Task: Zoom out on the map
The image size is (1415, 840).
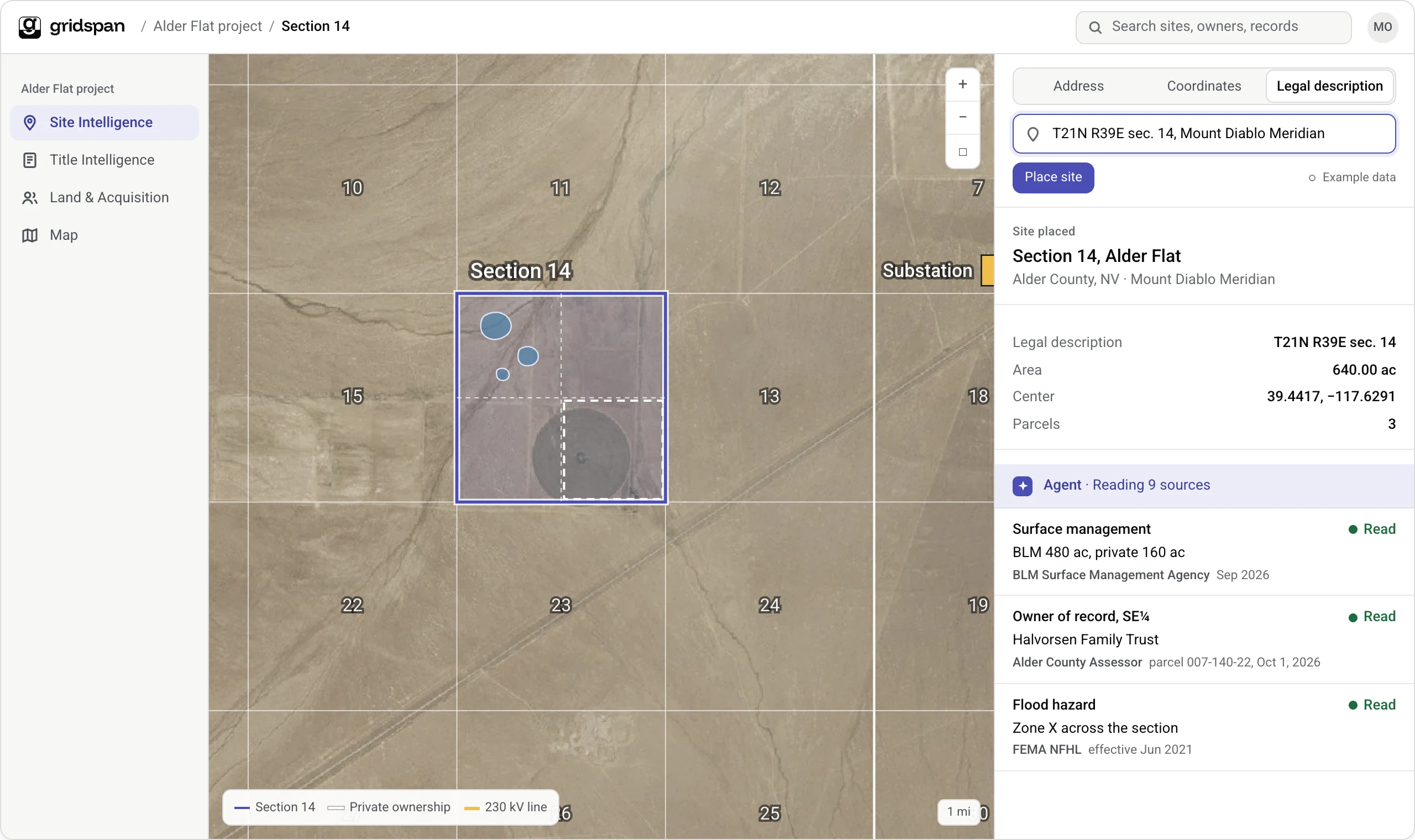Action: (x=962, y=117)
